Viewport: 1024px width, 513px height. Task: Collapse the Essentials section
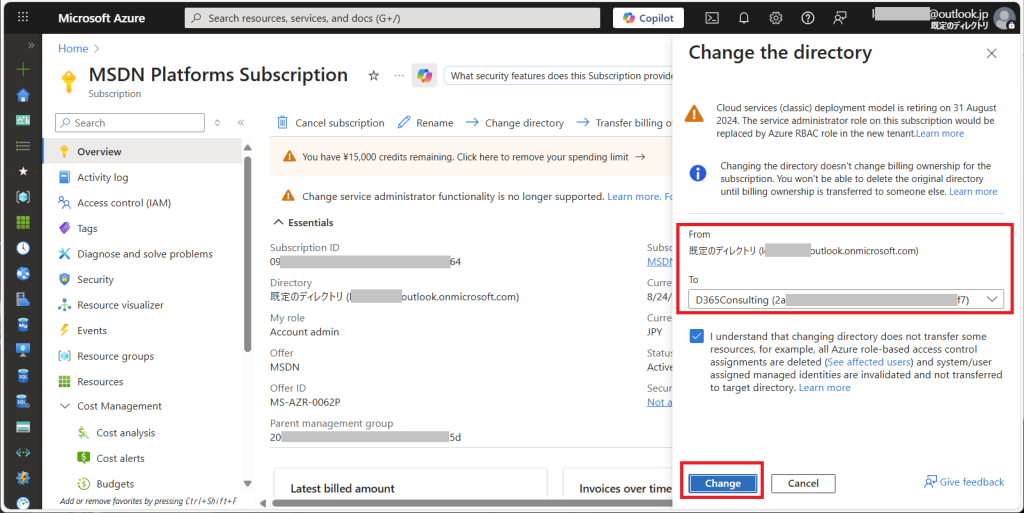pyautogui.click(x=279, y=222)
